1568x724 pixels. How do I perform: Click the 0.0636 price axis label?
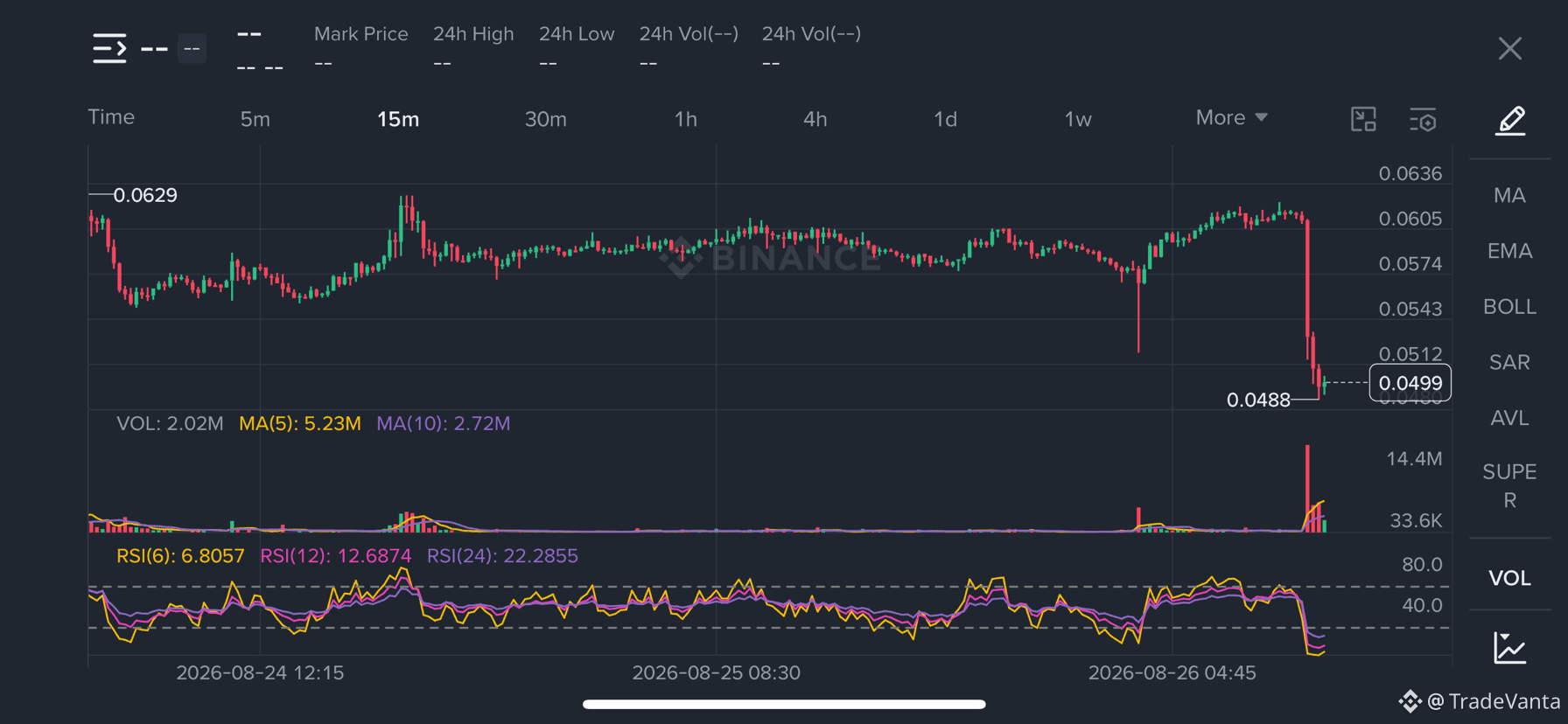click(x=1410, y=173)
